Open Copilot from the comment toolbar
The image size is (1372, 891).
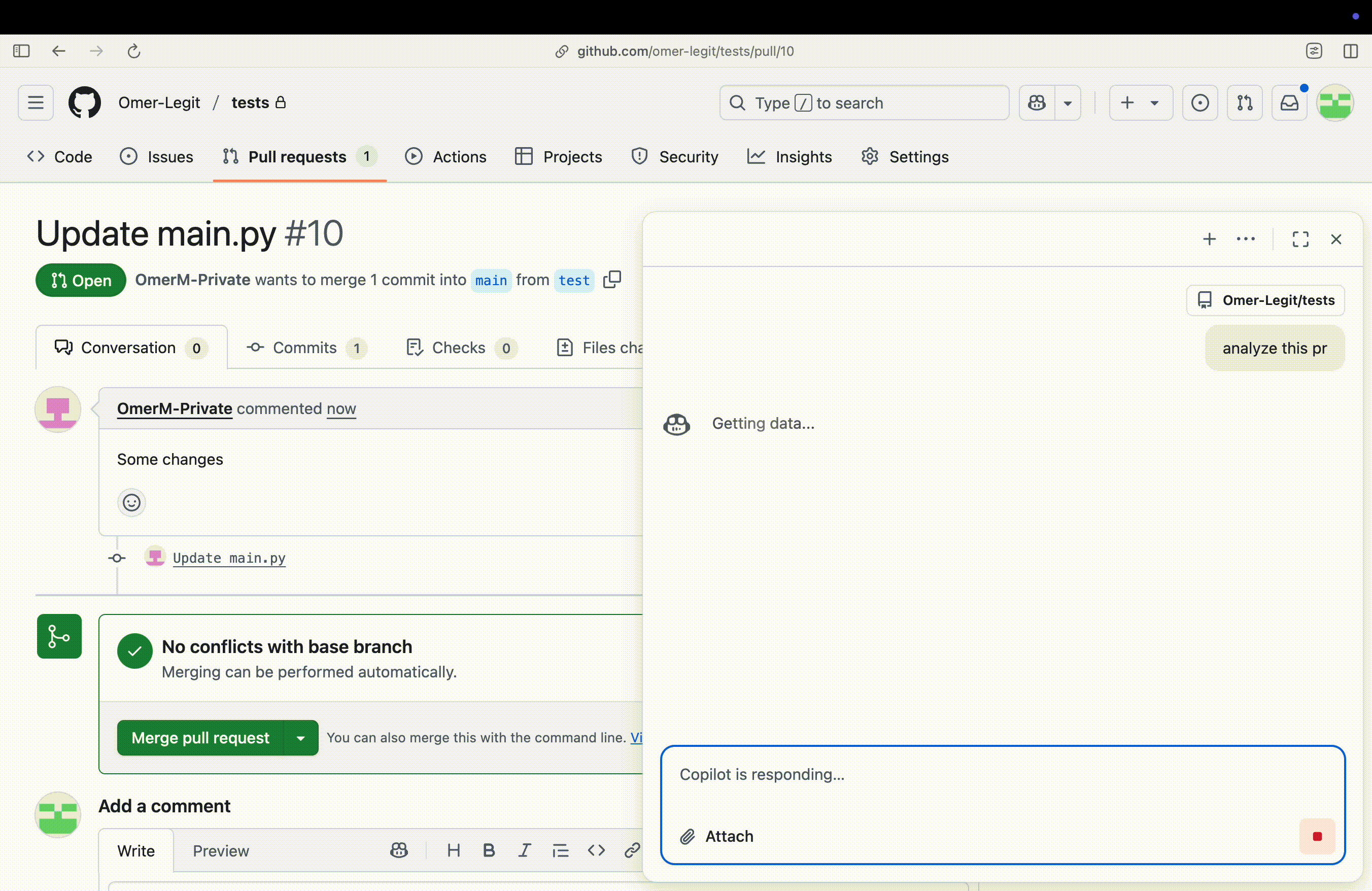[399, 850]
